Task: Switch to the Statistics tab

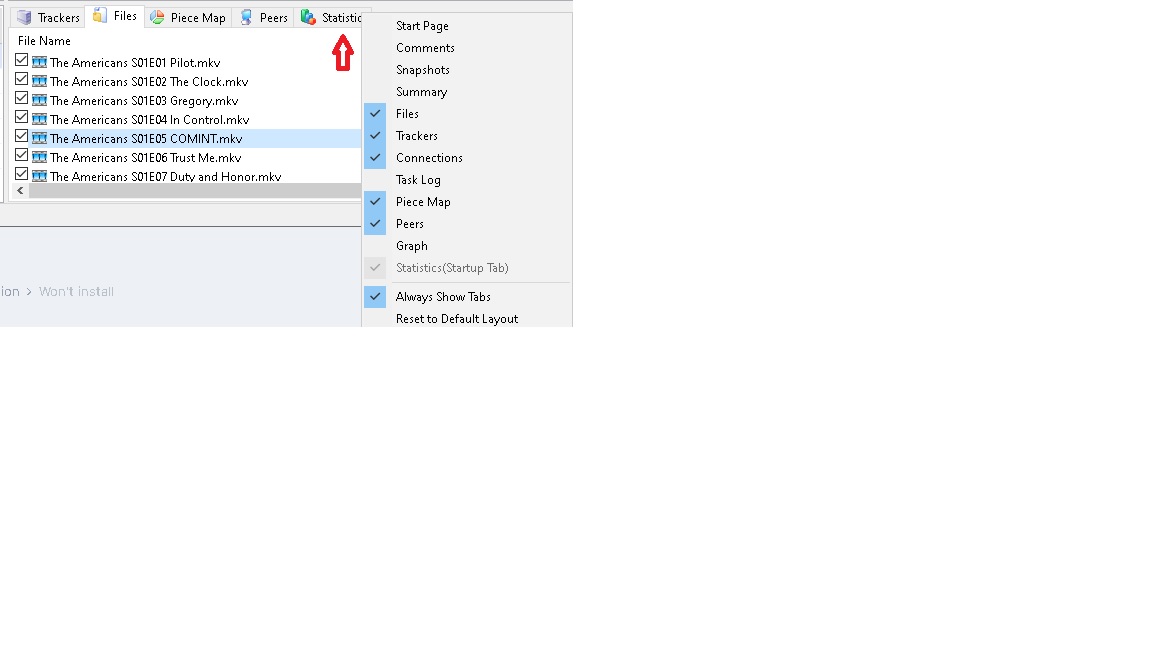Action: (328, 18)
